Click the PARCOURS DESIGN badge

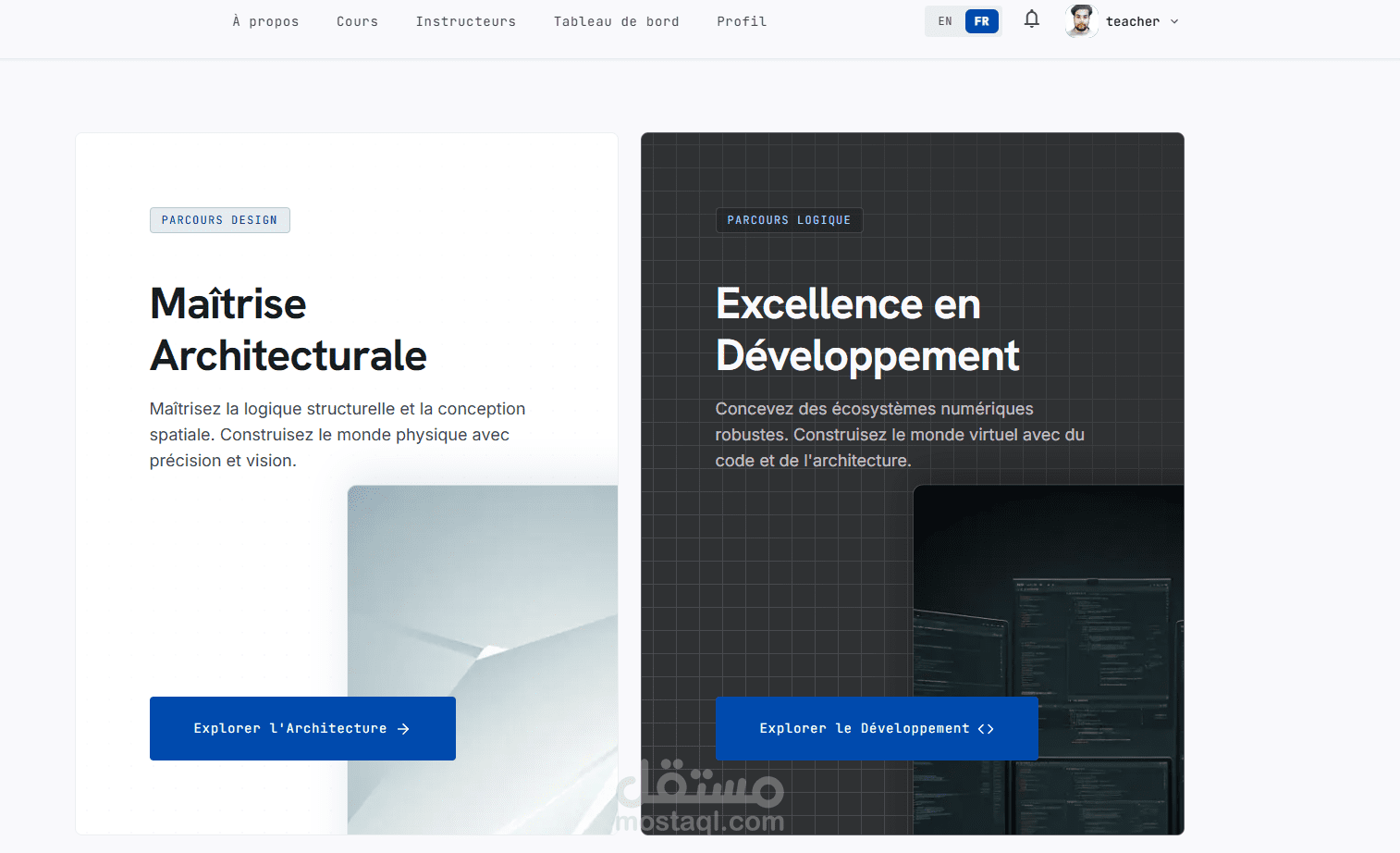click(x=220, y=220)
